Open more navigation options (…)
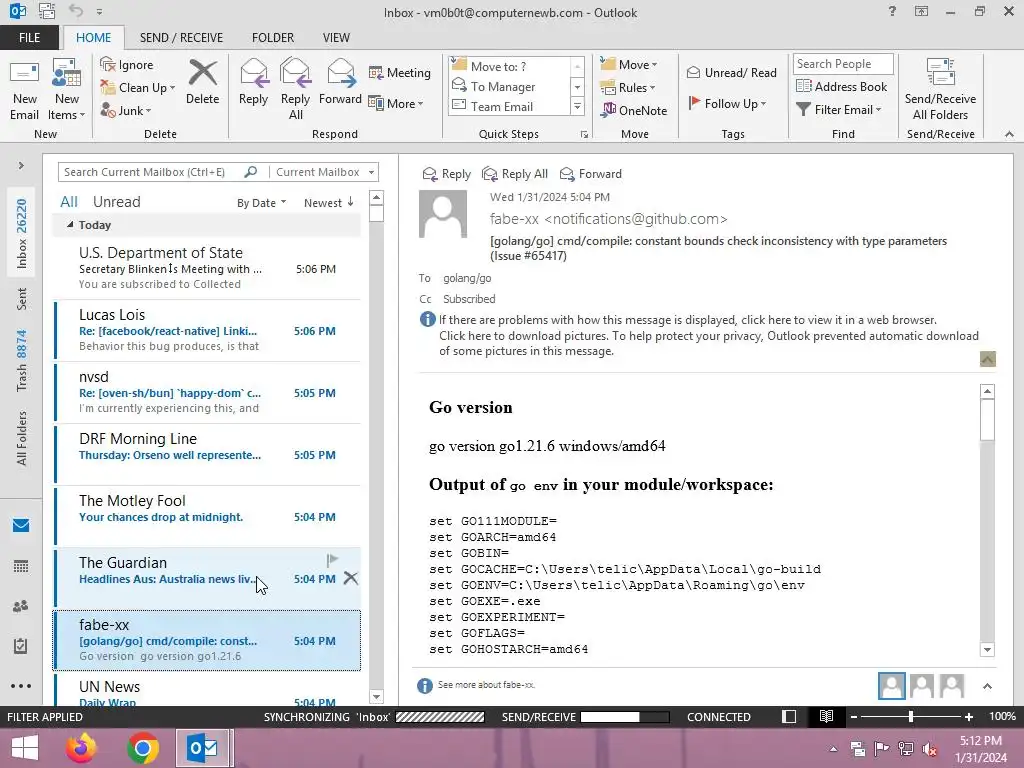The width and height of the screenshot is (1024, 768). click(21, 686)
